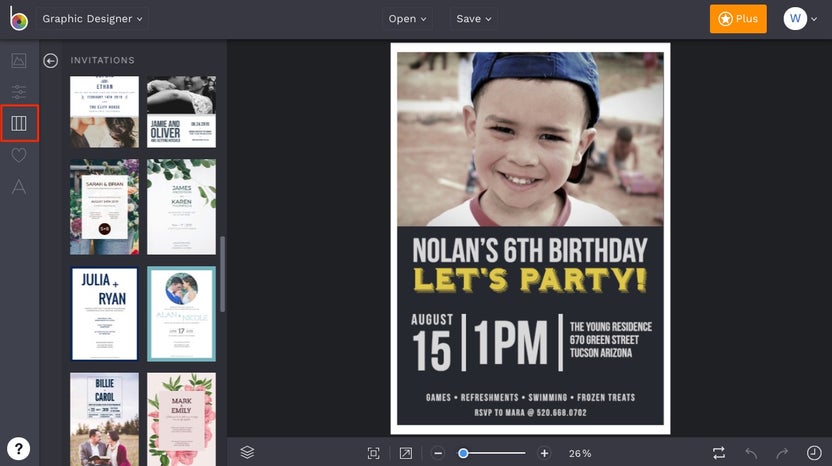The image size is (832, 466).
Task: Click the template panel scrollbar
Action: pyautogui.click(x=222, y=274)
